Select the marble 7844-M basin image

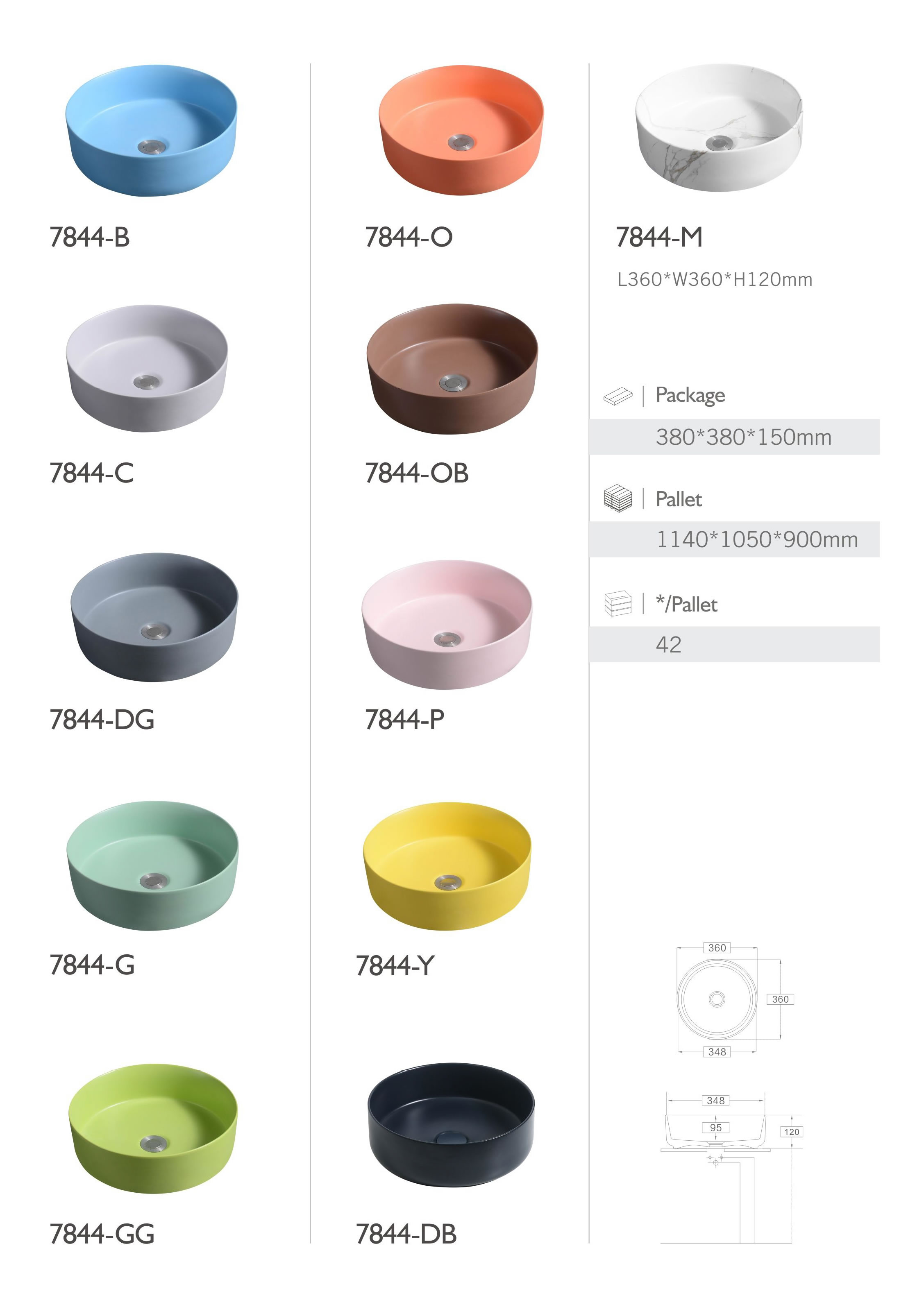click(719, 128)
